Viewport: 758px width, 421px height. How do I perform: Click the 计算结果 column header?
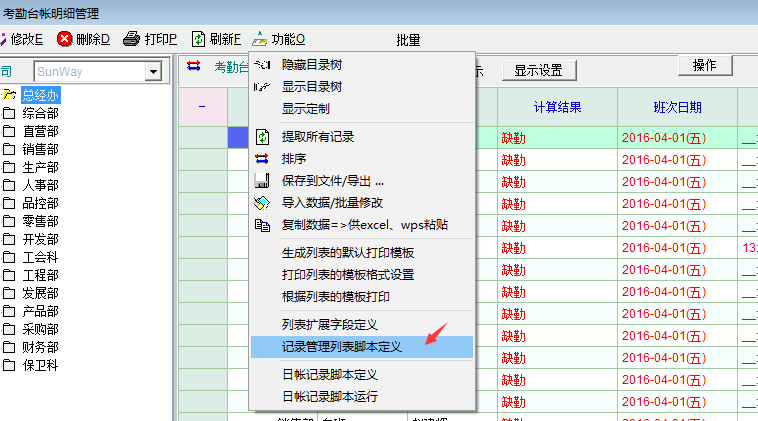pos(555,107)
